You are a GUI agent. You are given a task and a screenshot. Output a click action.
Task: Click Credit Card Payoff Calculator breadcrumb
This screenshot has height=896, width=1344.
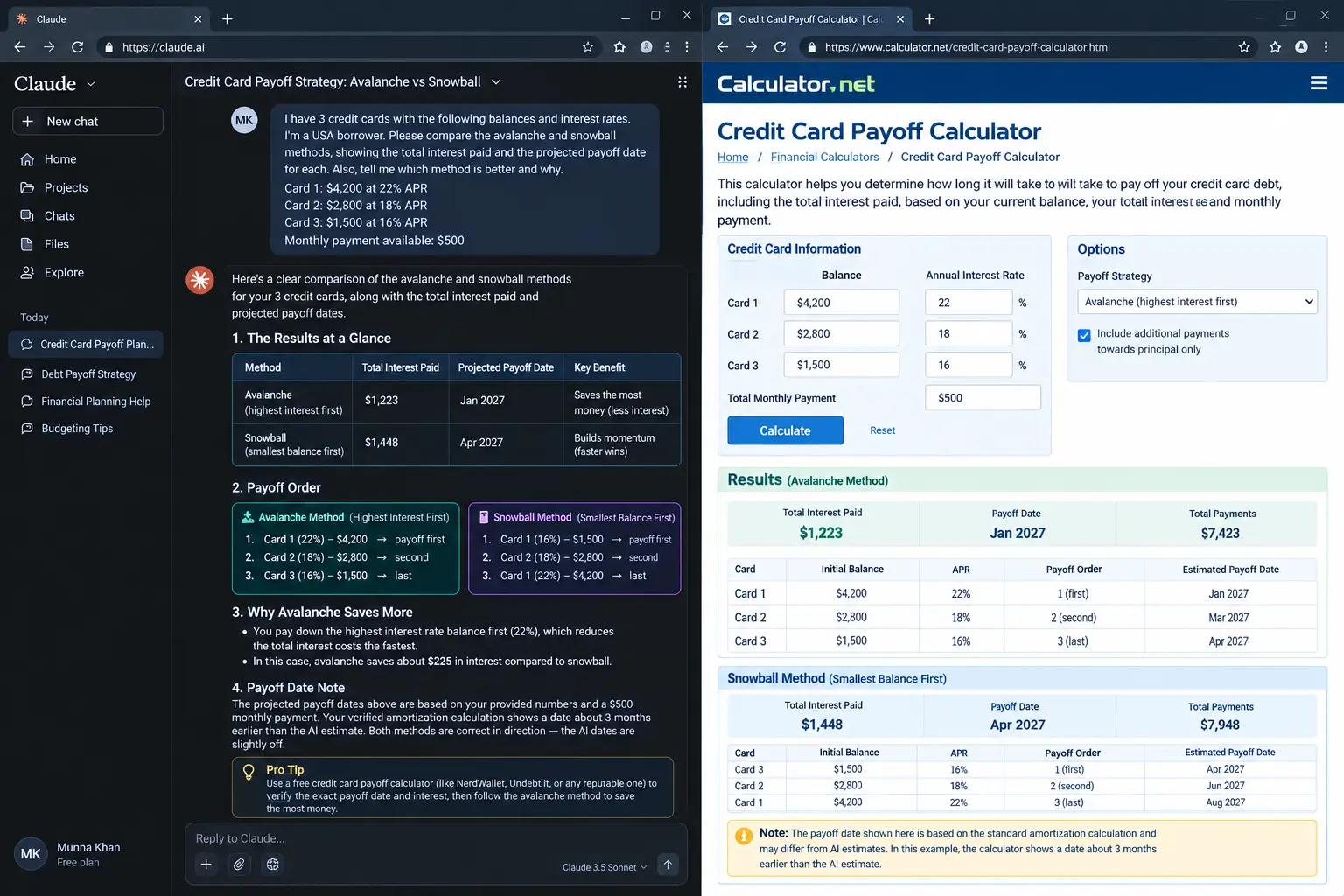coord(980,157)
